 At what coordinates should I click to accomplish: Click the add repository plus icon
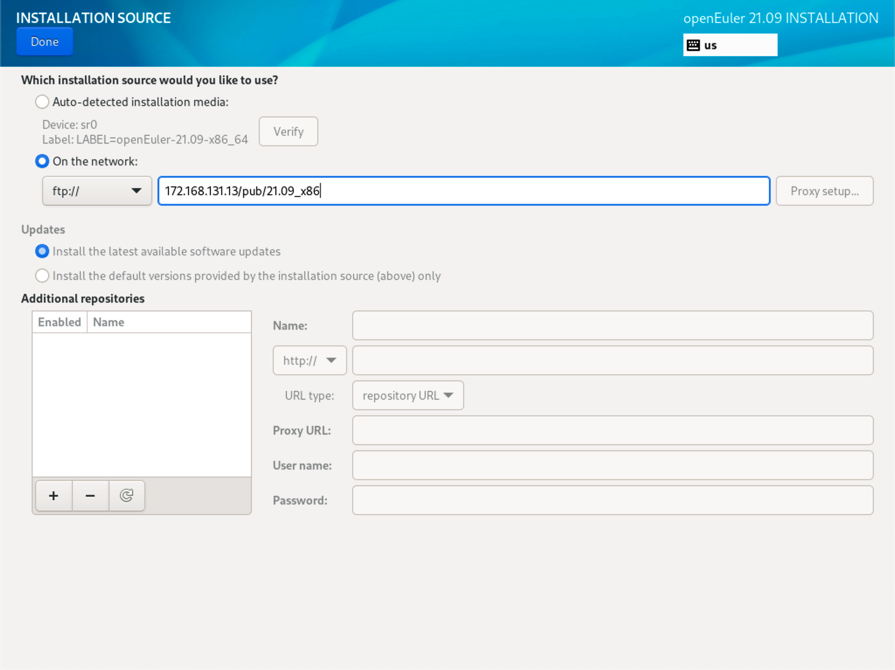click(54, 496)
